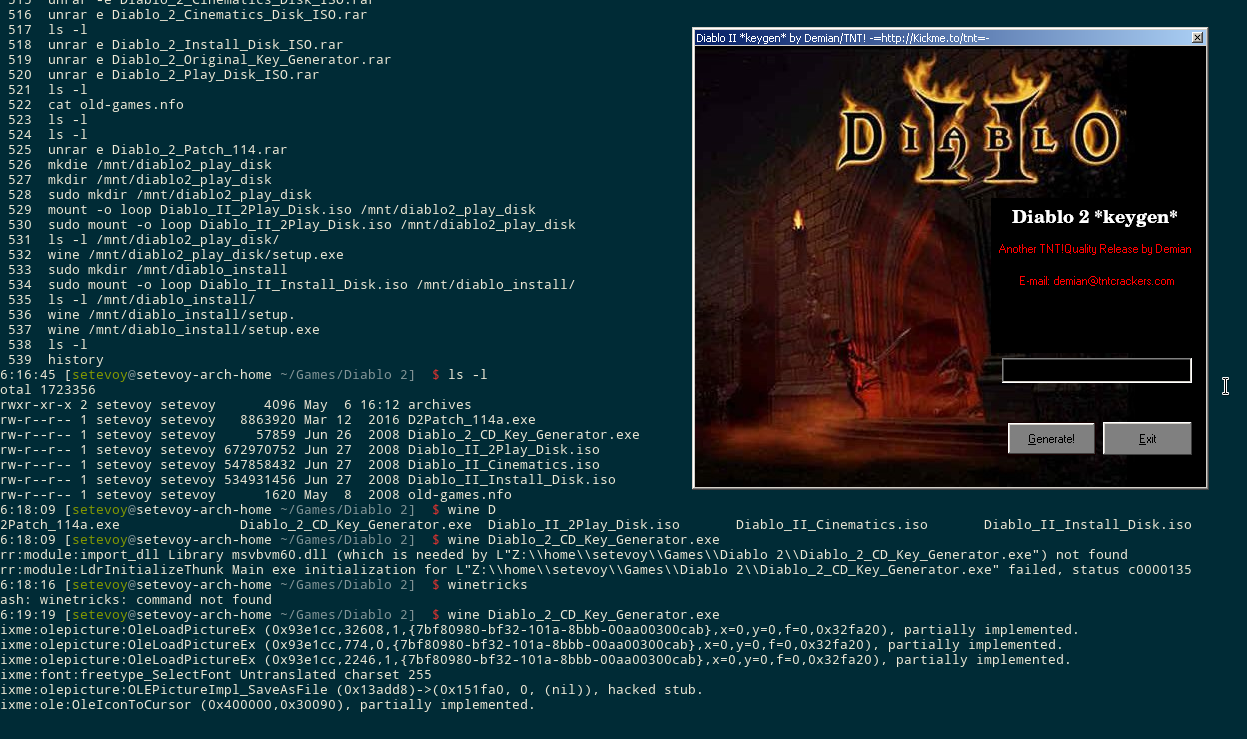Close the Diablo II keygen window
The image size is (1247, 739).
click(1197, 38)
